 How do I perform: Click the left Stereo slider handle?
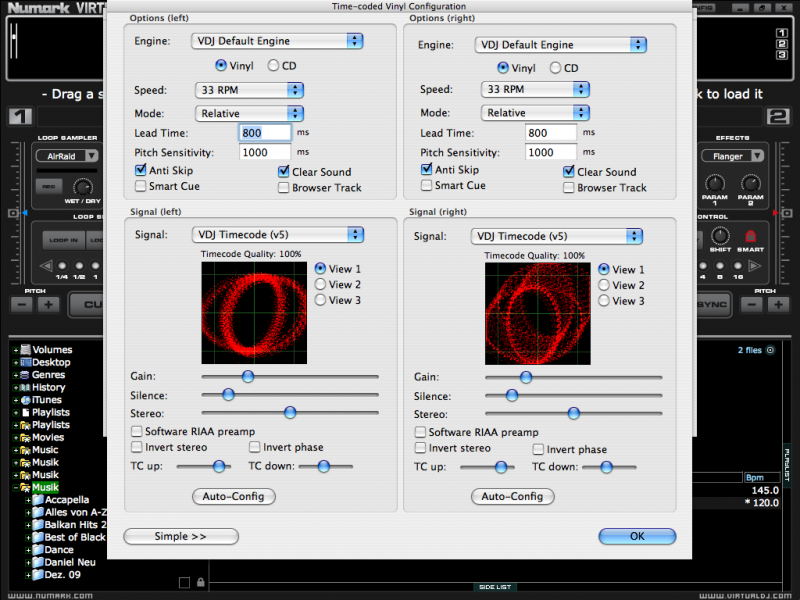coord(290,412)
